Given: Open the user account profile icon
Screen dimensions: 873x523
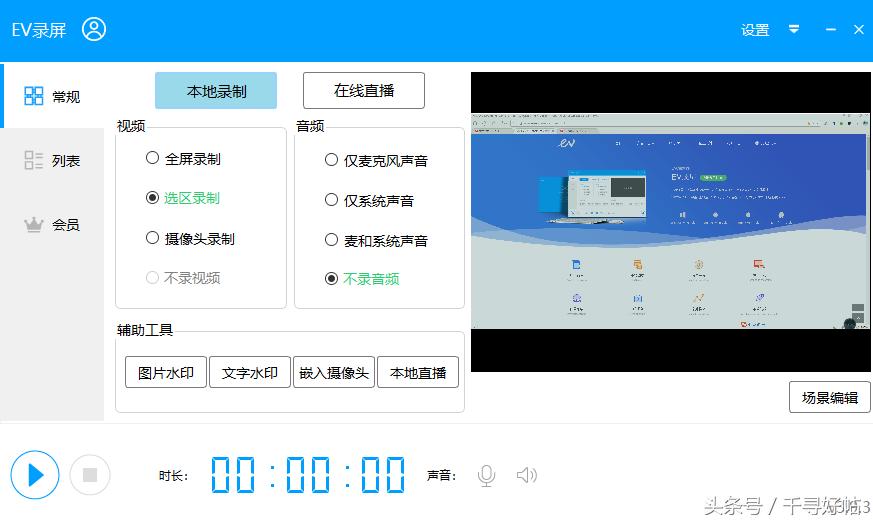Looking at the screenshot, I should pos(94,29).
